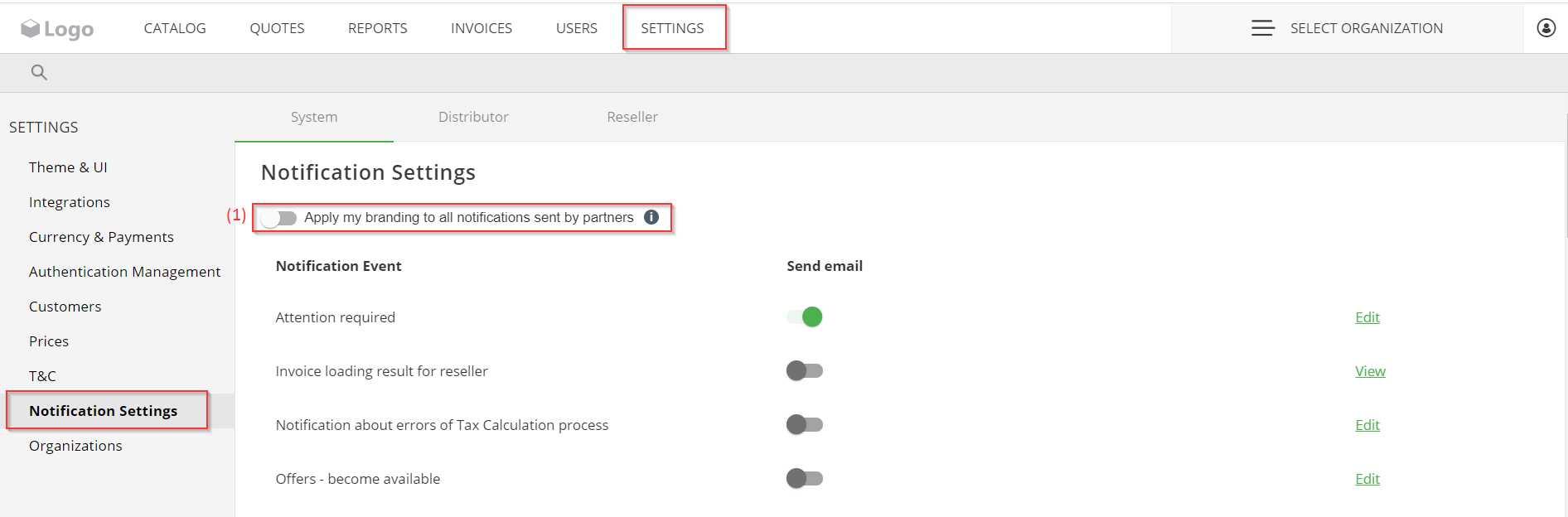
Task: Click the info icon next to branding toggle
Action: tap(651, 217)
